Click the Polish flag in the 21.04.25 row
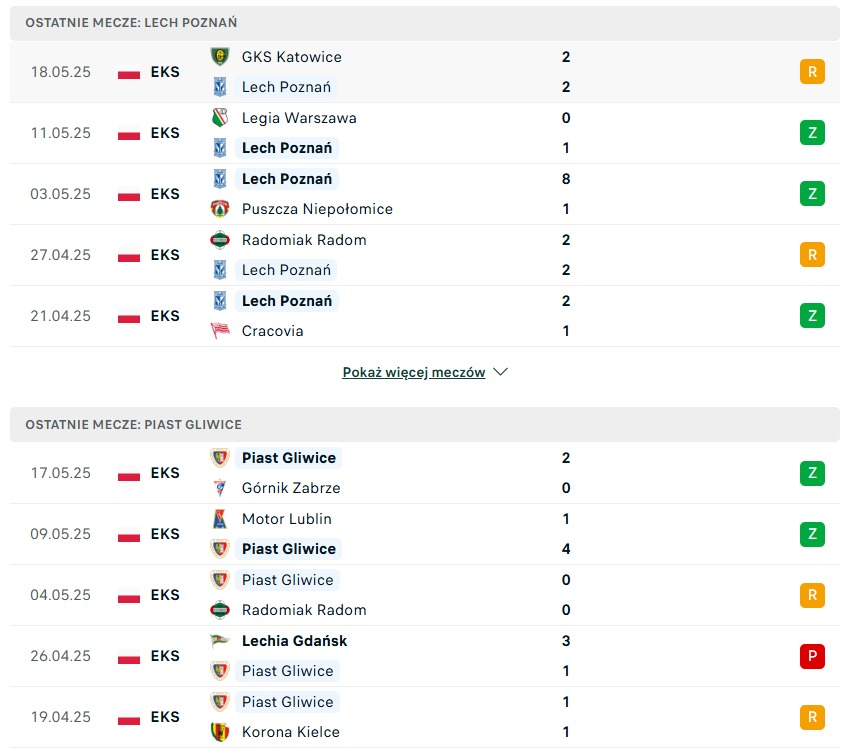Image resolution: width=849 pixels, height=755 pixels. point(129,316)
